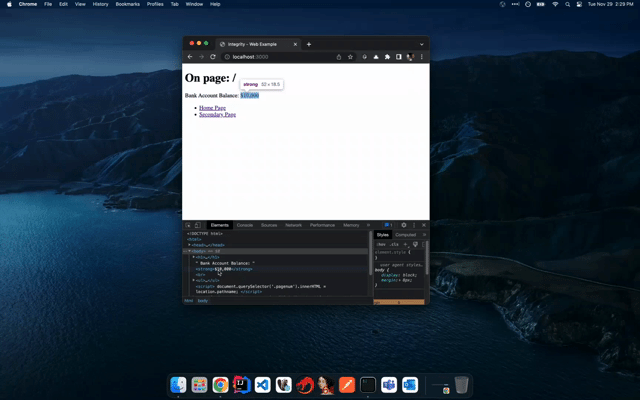Toggle the DevTools device toolbar icon
The height and width of the screenshot is (400, 640).
[198, 225]
